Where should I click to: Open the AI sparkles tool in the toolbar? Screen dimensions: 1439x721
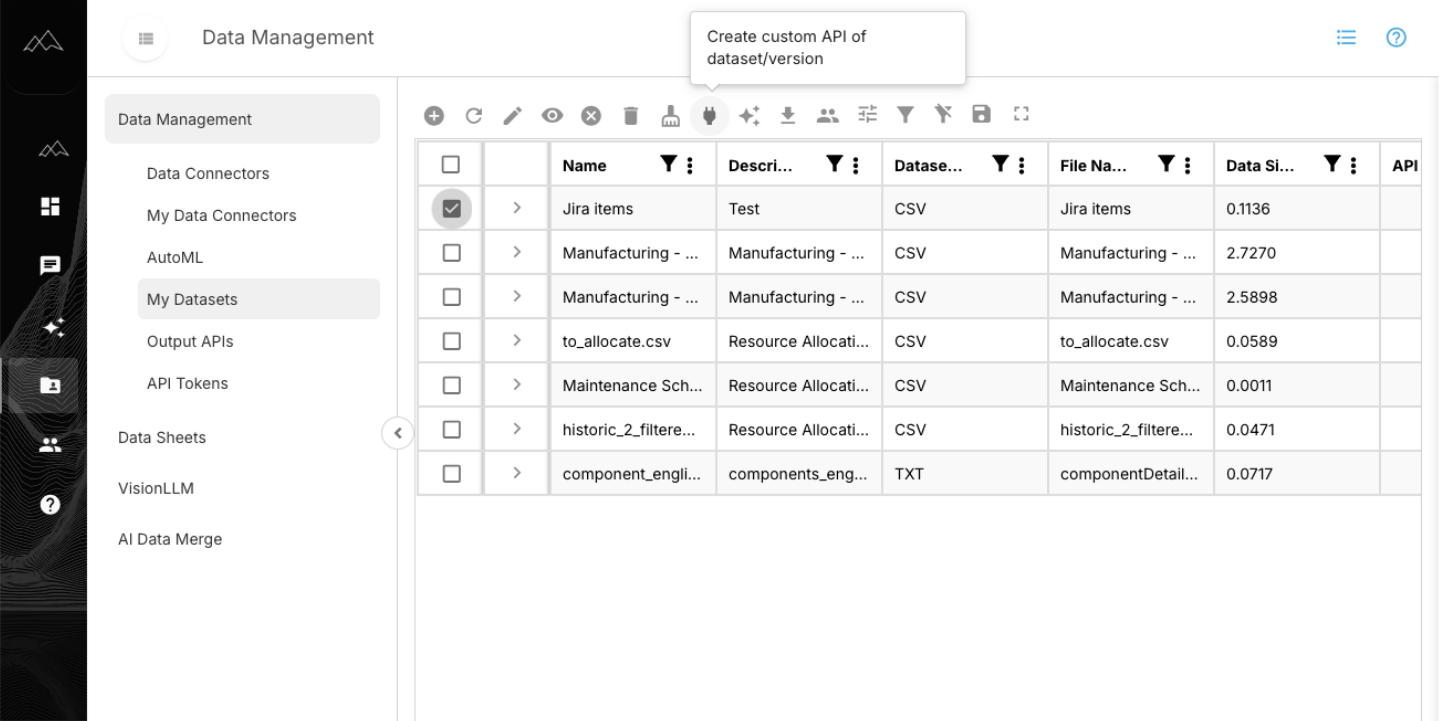point(749,114)
